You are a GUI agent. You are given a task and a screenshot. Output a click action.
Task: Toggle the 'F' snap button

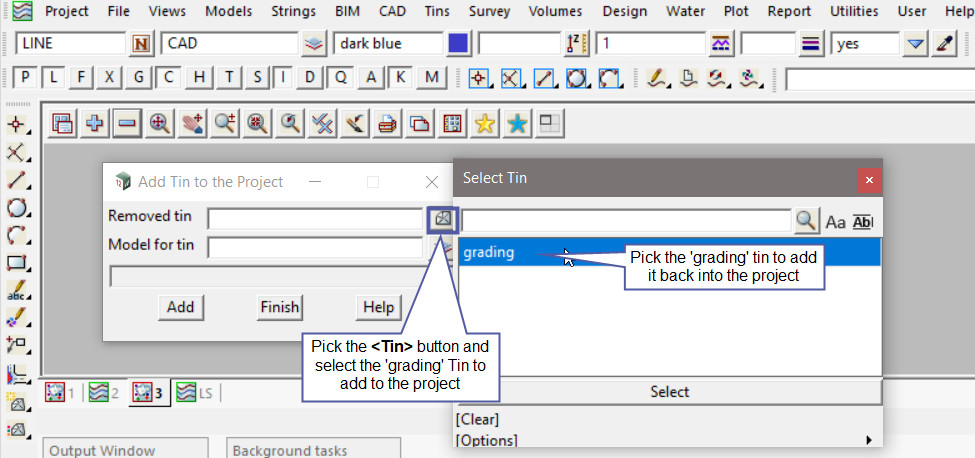81,78
